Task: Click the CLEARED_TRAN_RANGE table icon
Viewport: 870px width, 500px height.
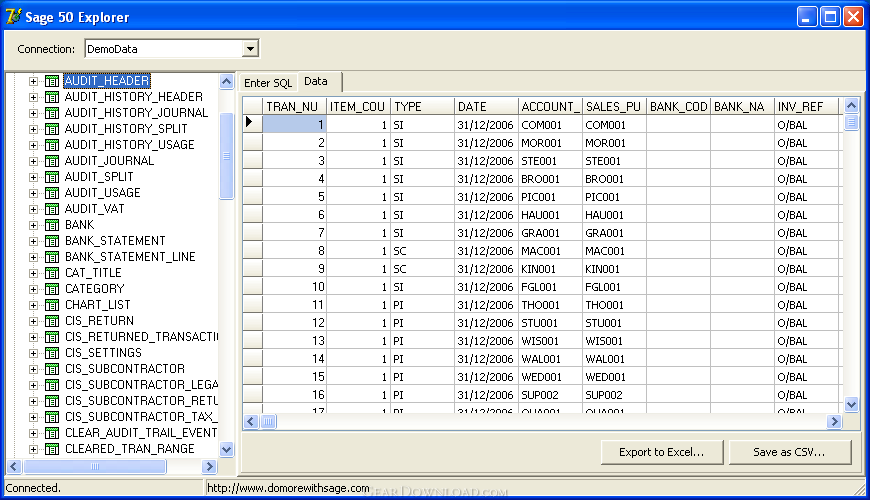Action: (x=52, y=450)
